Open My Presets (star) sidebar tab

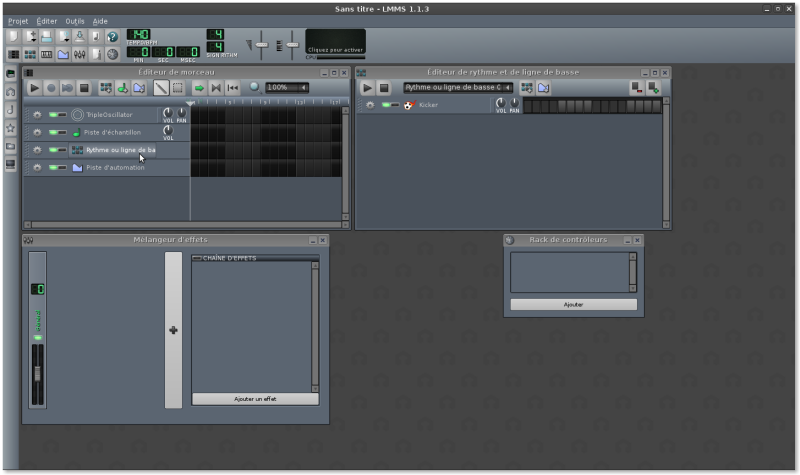10,128
